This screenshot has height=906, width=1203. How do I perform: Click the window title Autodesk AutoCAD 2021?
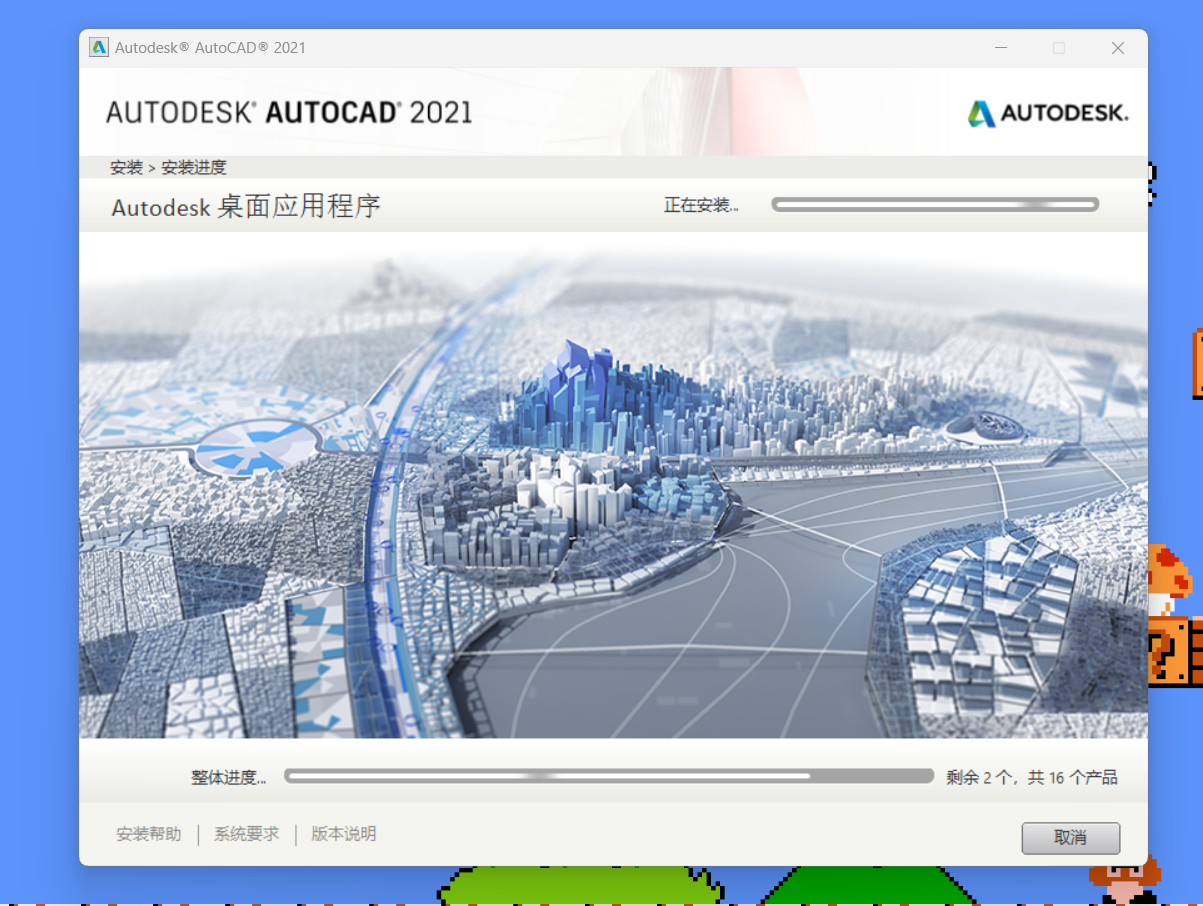210,47
